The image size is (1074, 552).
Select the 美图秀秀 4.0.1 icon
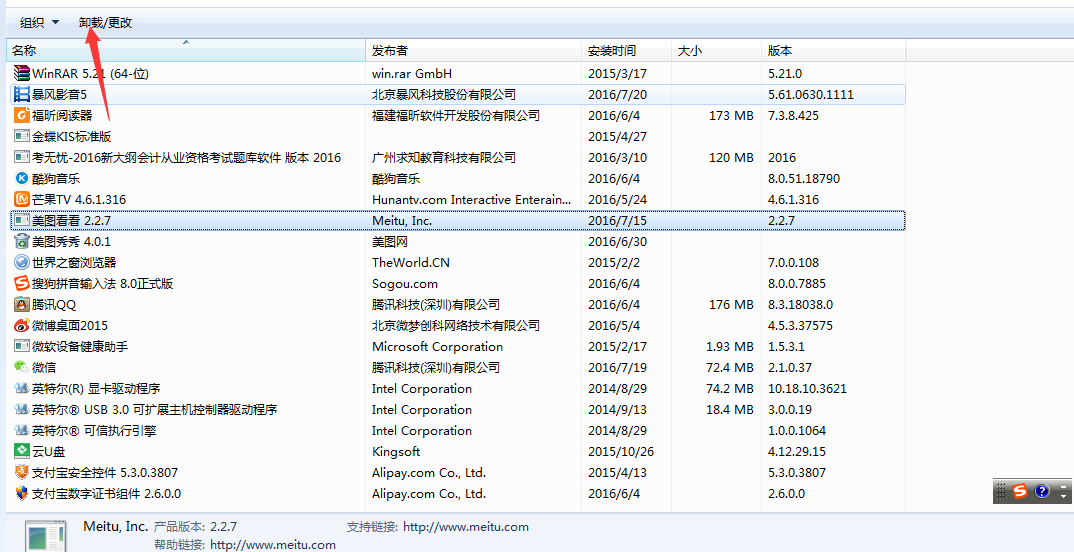[x=22, y=242]
